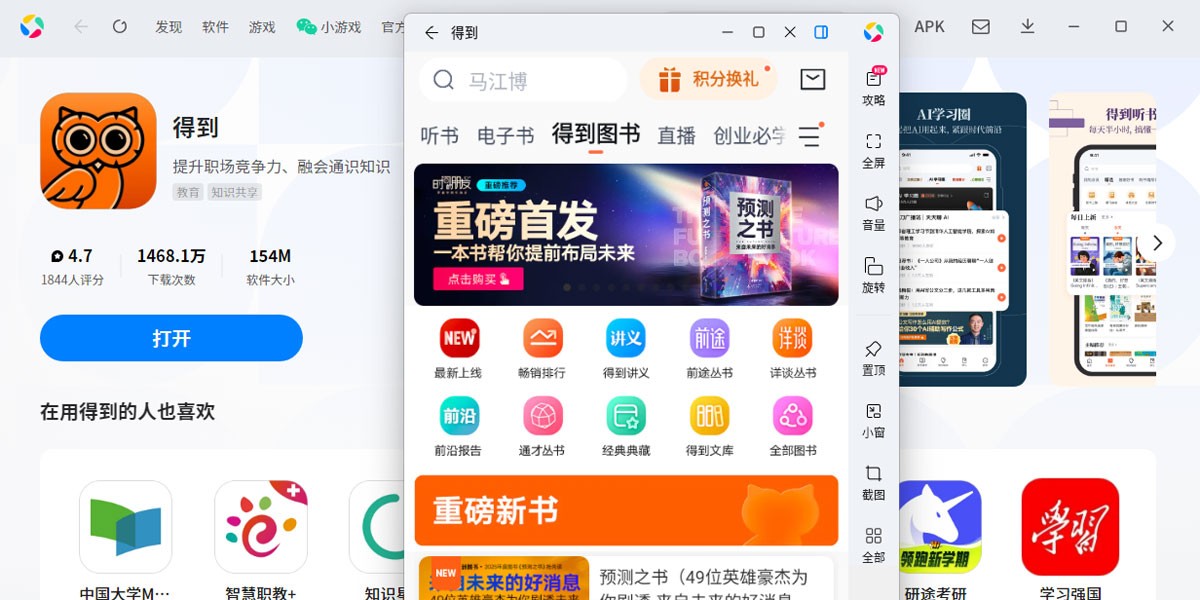Image resolution: width=1200 pixels, height=600 pixels.
Task: Click the 马江博 search field
Action: coord(523,80)
